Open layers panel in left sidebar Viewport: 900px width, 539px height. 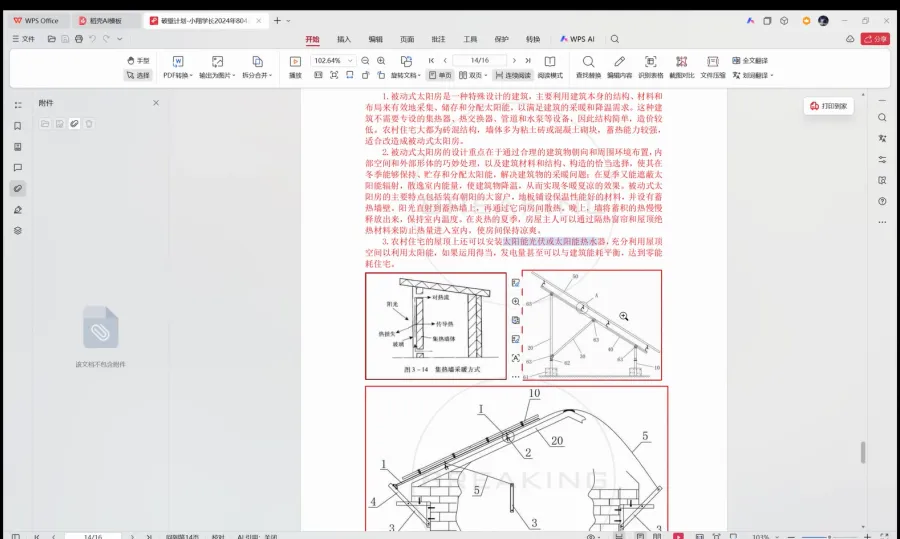point(18,230)
